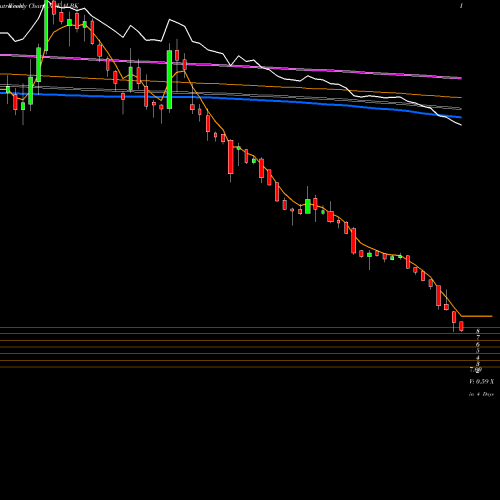Click price level label "8"
The width and height of the screenshot is (500, 500).
(x=478, y=331)
